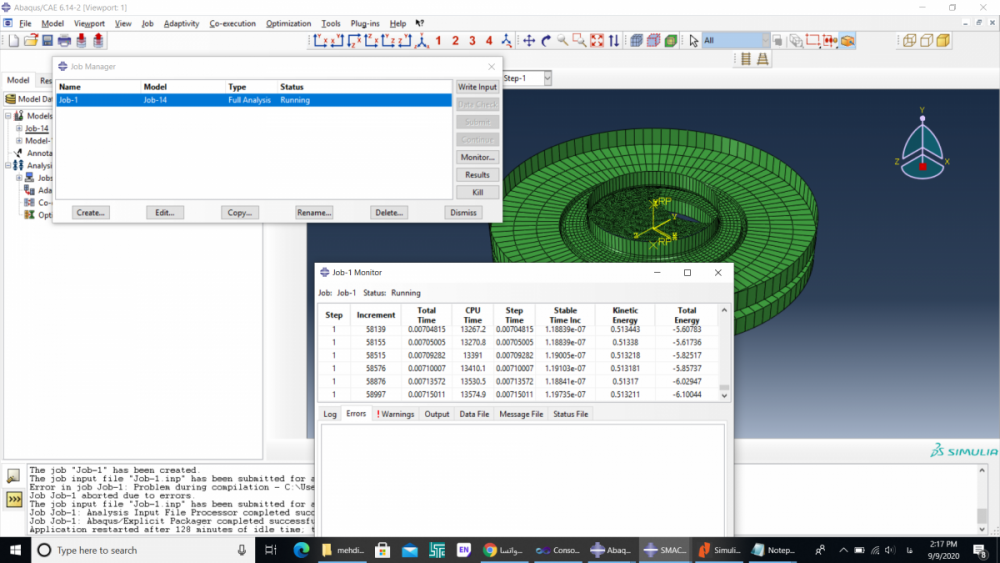Click the New model database icon
1000x563 pixels.
click(x=13, y=41)
